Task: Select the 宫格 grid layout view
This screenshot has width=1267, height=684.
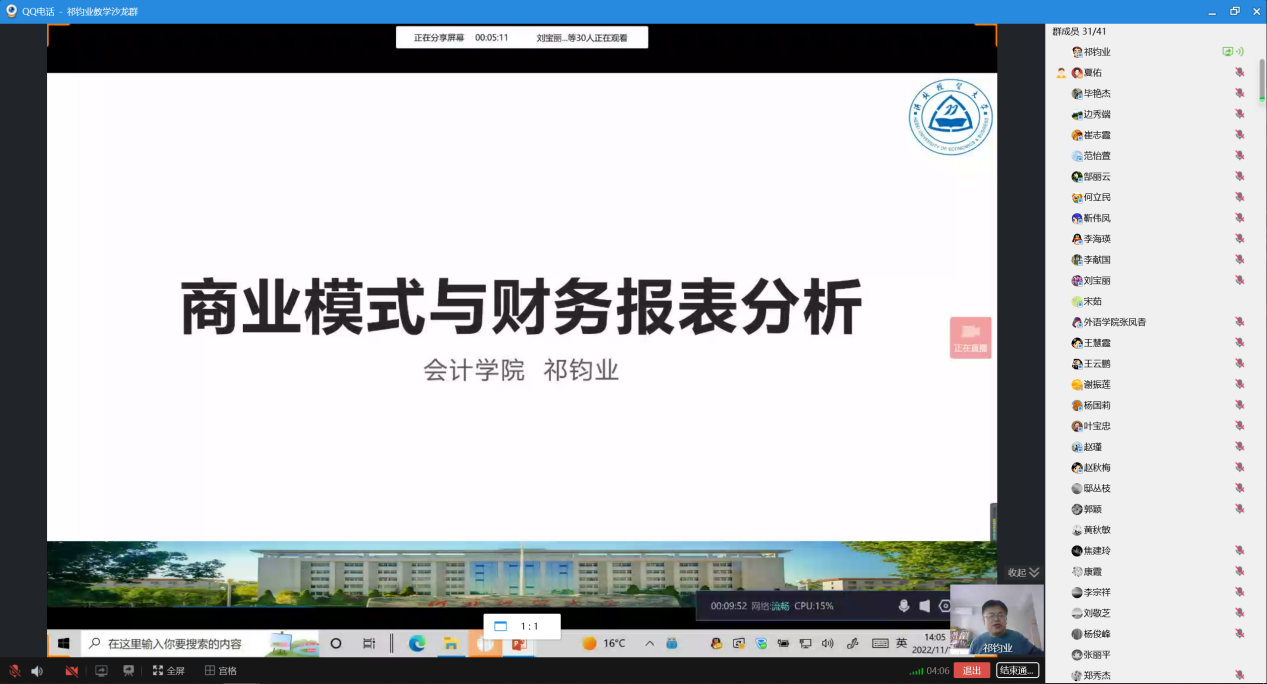Action: [x=221, y=671]
